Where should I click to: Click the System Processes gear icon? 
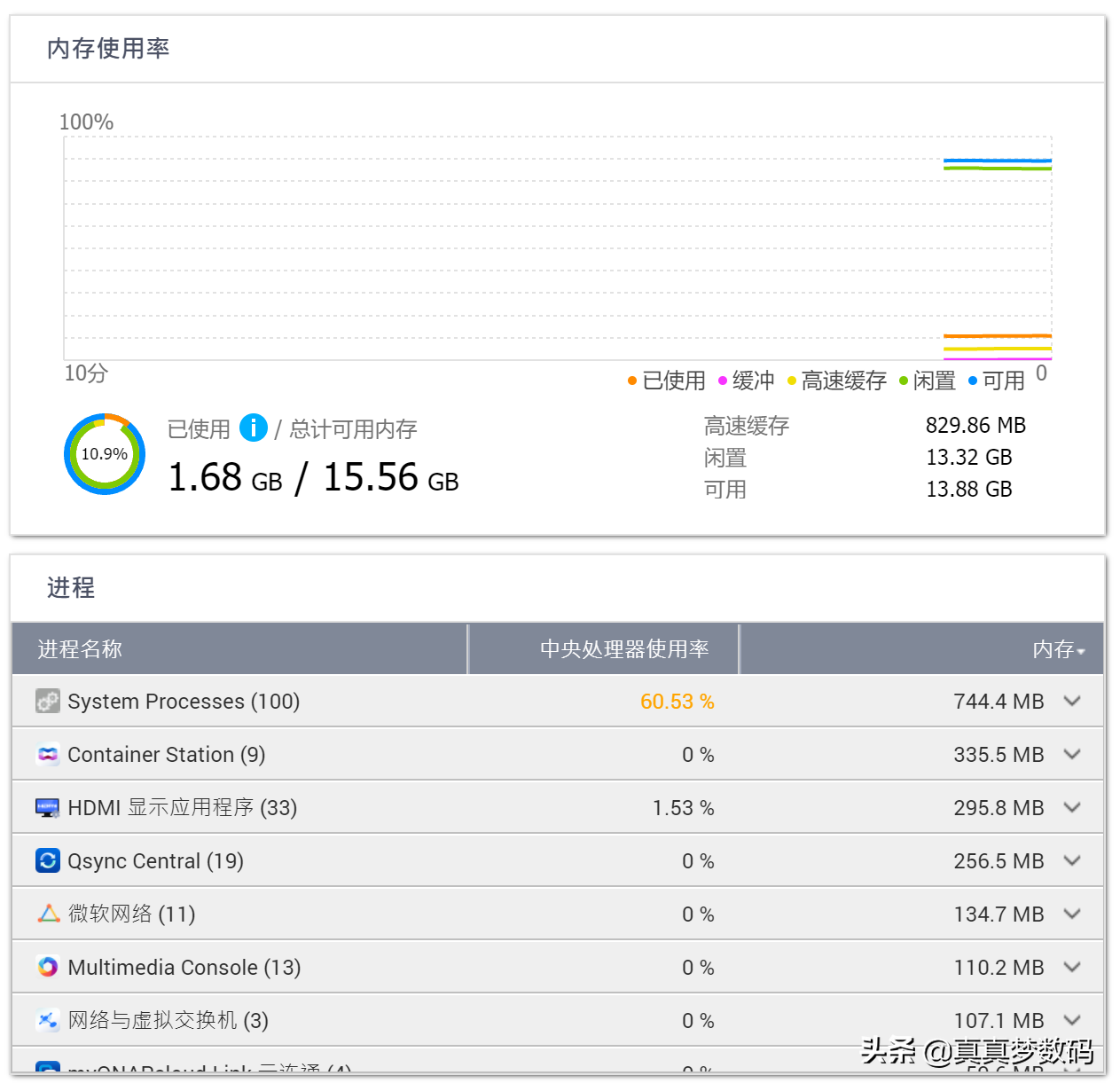(48, 702)
